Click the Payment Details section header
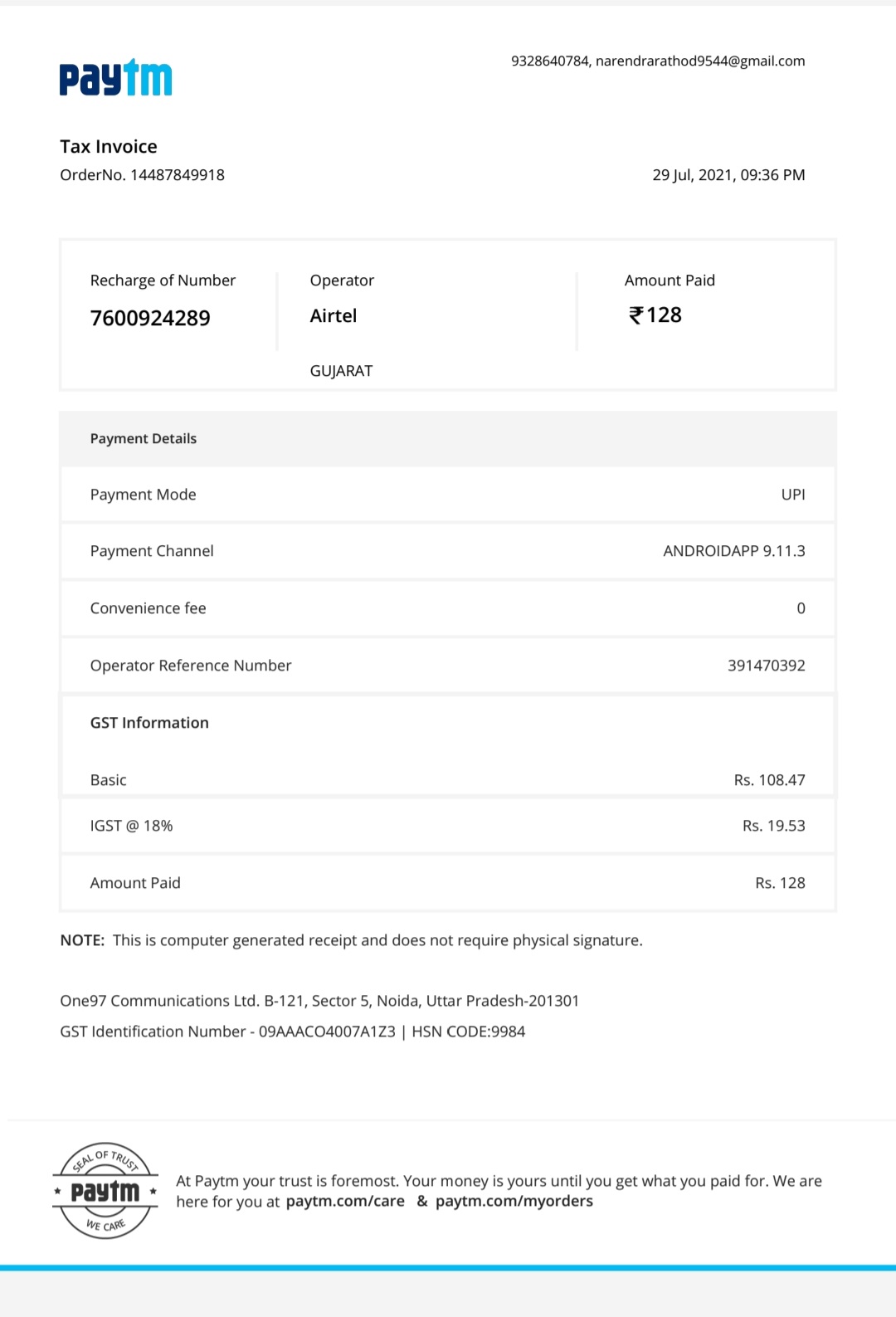896x1317 pixels. click(144, 438)
